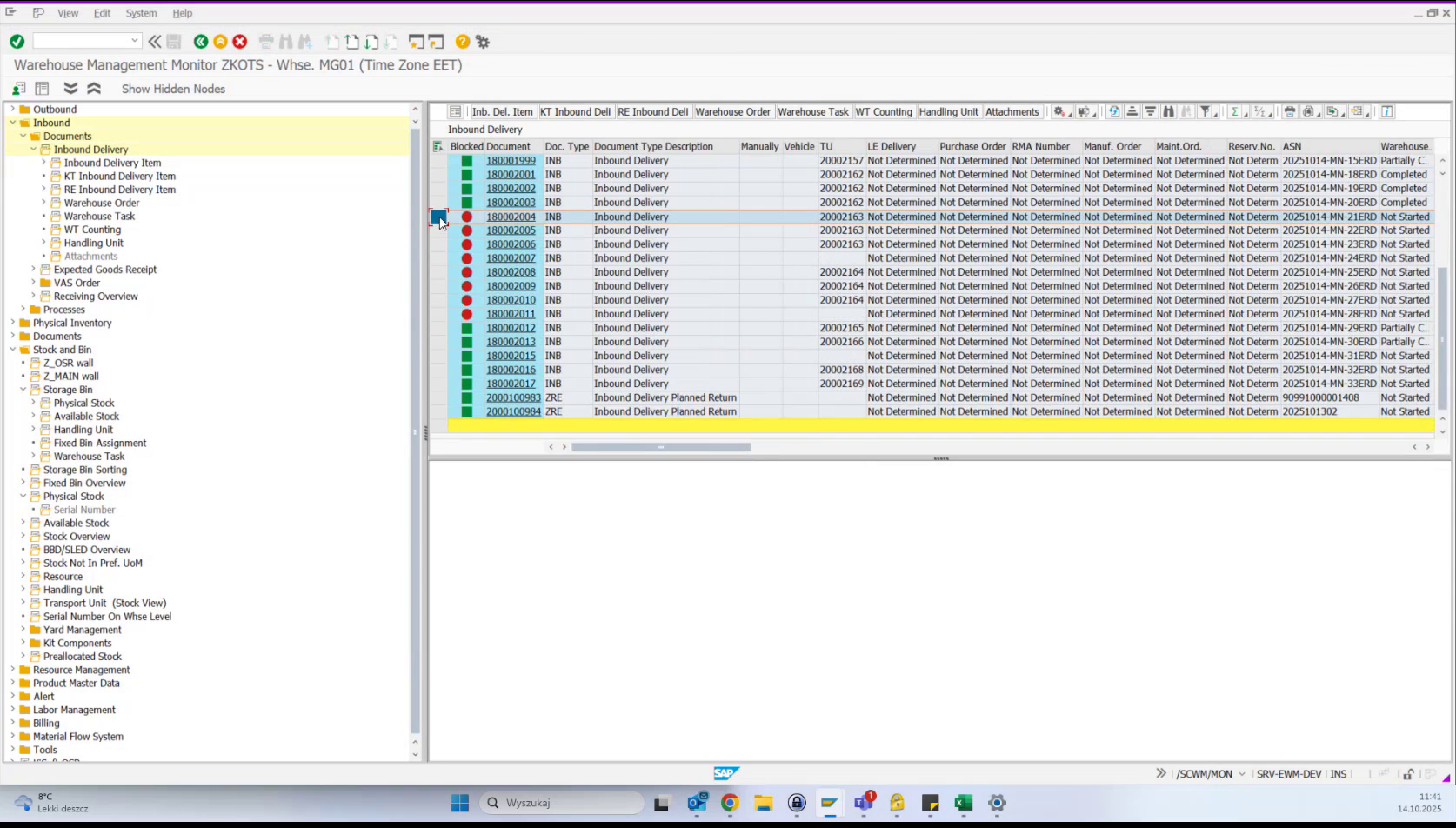Toggle Show Hidden Nodes
Image resolution: width=1456 pixels, height=828 pixels.
(173, 89)
